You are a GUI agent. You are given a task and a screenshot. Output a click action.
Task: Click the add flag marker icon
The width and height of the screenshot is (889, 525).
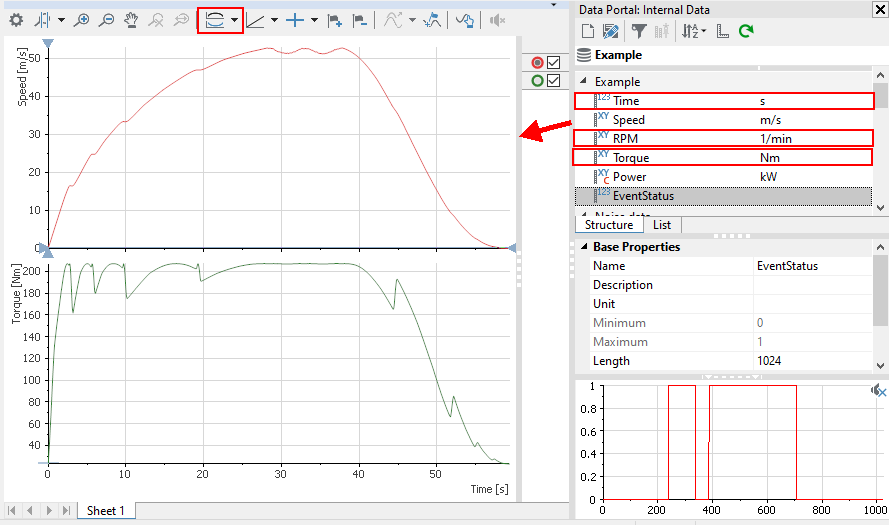tap(335, 20)
